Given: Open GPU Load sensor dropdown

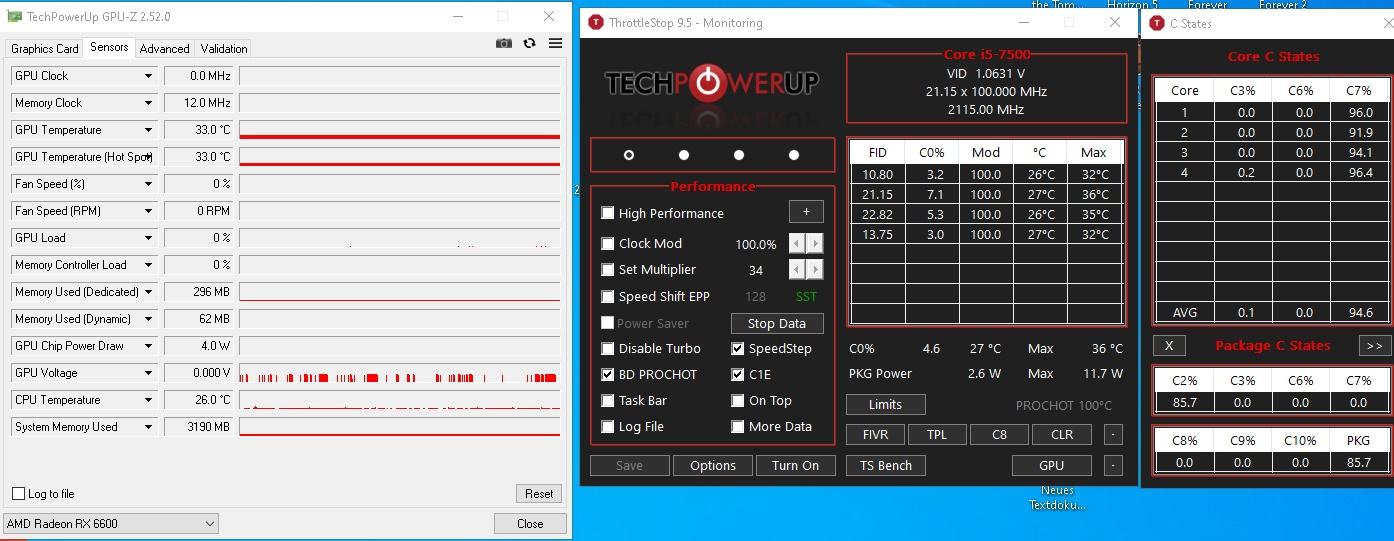Looking at the screenshot, I should point(148,238).
